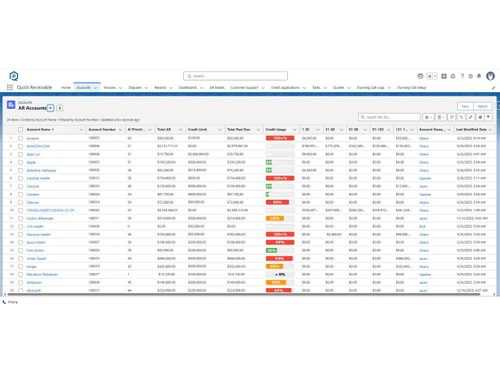
Task: Open the Marathon Petroleum account link
Action: coord(42,275)
